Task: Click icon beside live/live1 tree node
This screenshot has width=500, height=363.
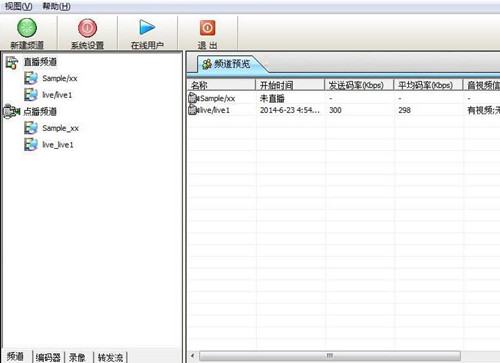Action: [31, 95]
